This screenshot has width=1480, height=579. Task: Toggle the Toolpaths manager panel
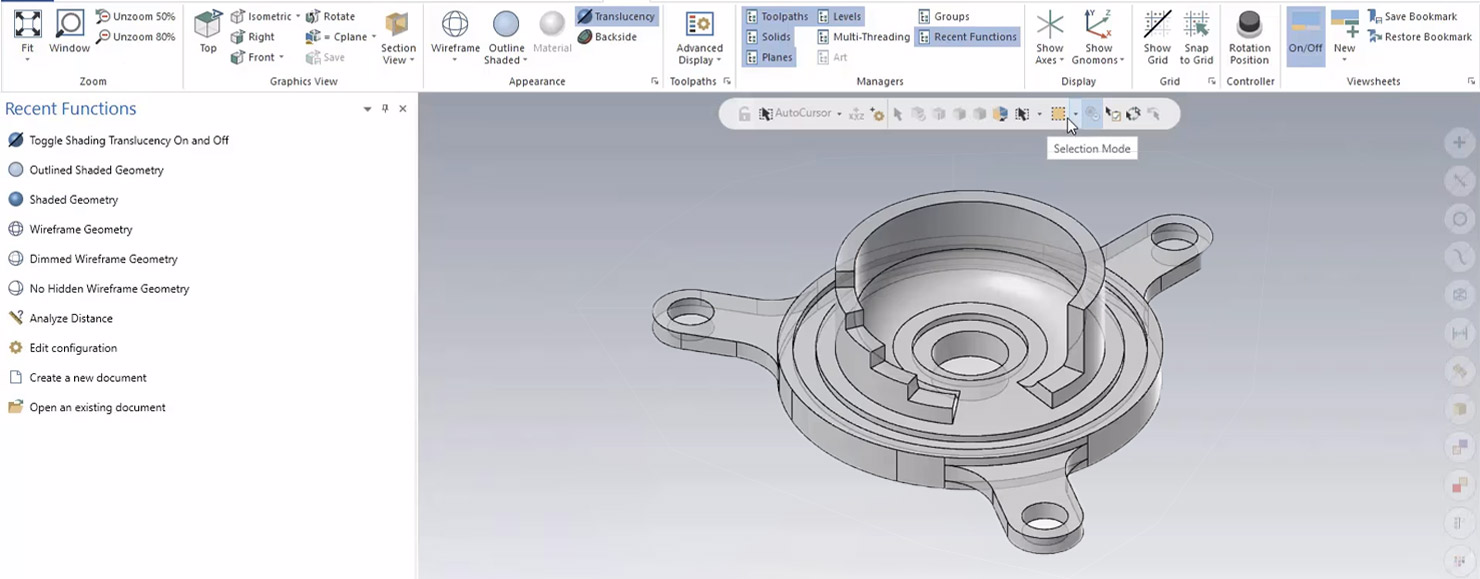(776, 17)
